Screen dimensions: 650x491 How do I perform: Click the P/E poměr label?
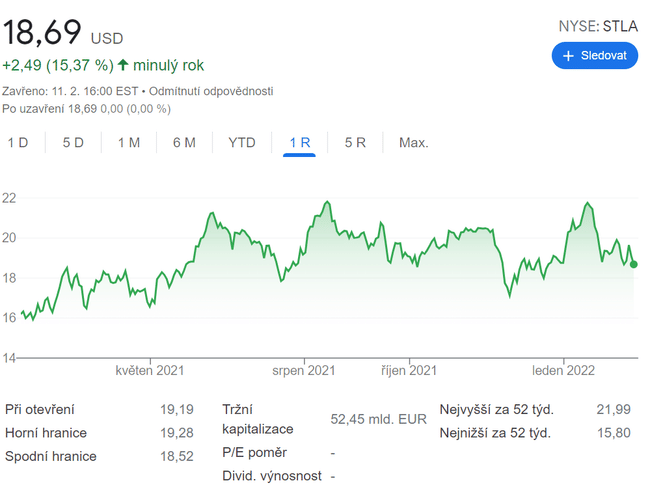click(256, 453)
